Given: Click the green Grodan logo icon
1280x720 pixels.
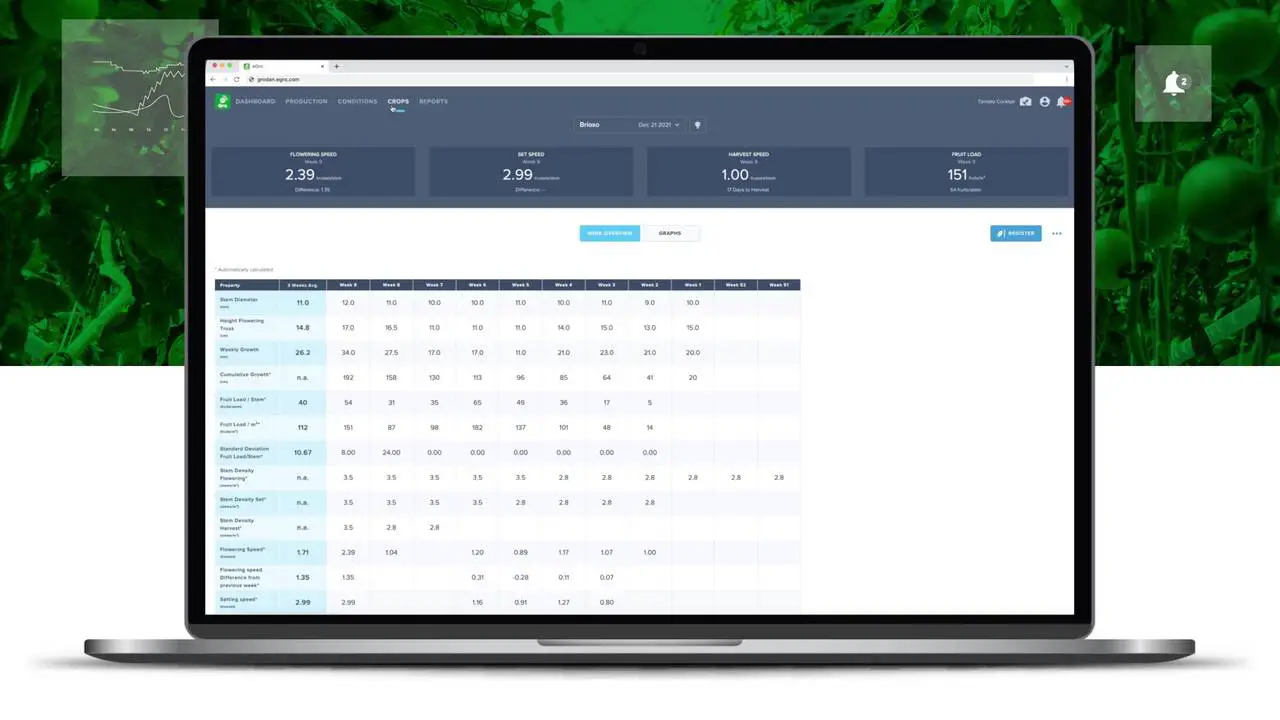Looking at the screenshot, I should (221, 101).
